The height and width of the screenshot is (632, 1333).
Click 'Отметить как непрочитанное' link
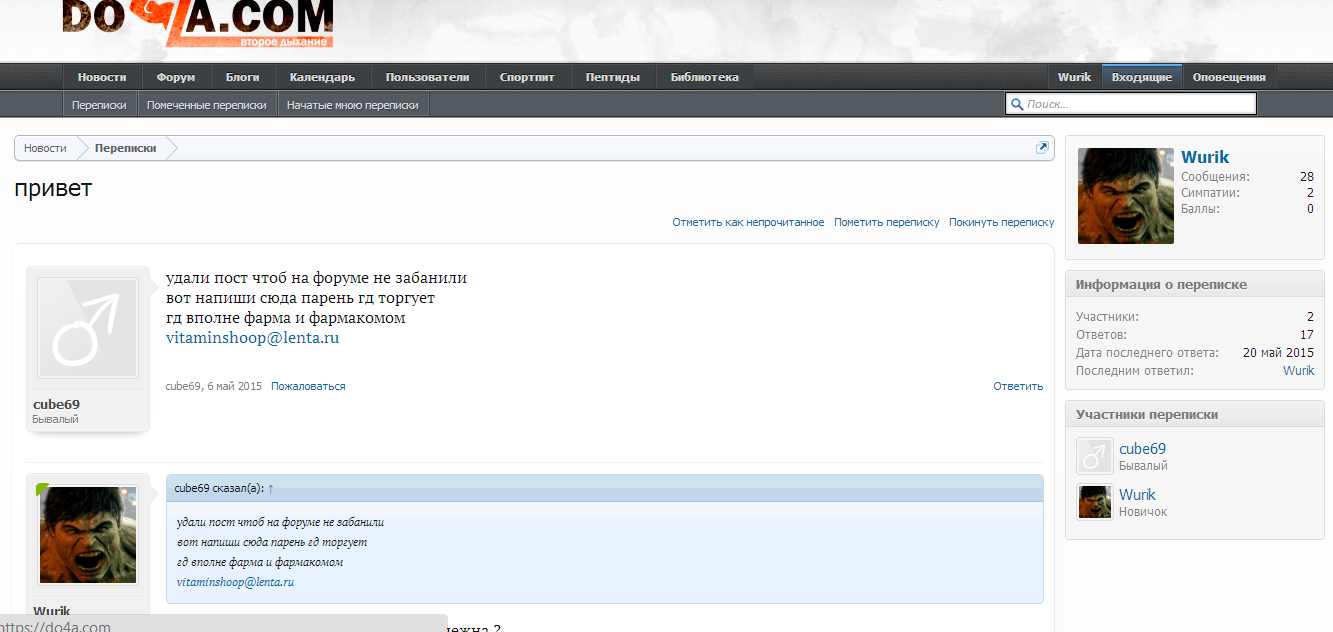(748, 222)
